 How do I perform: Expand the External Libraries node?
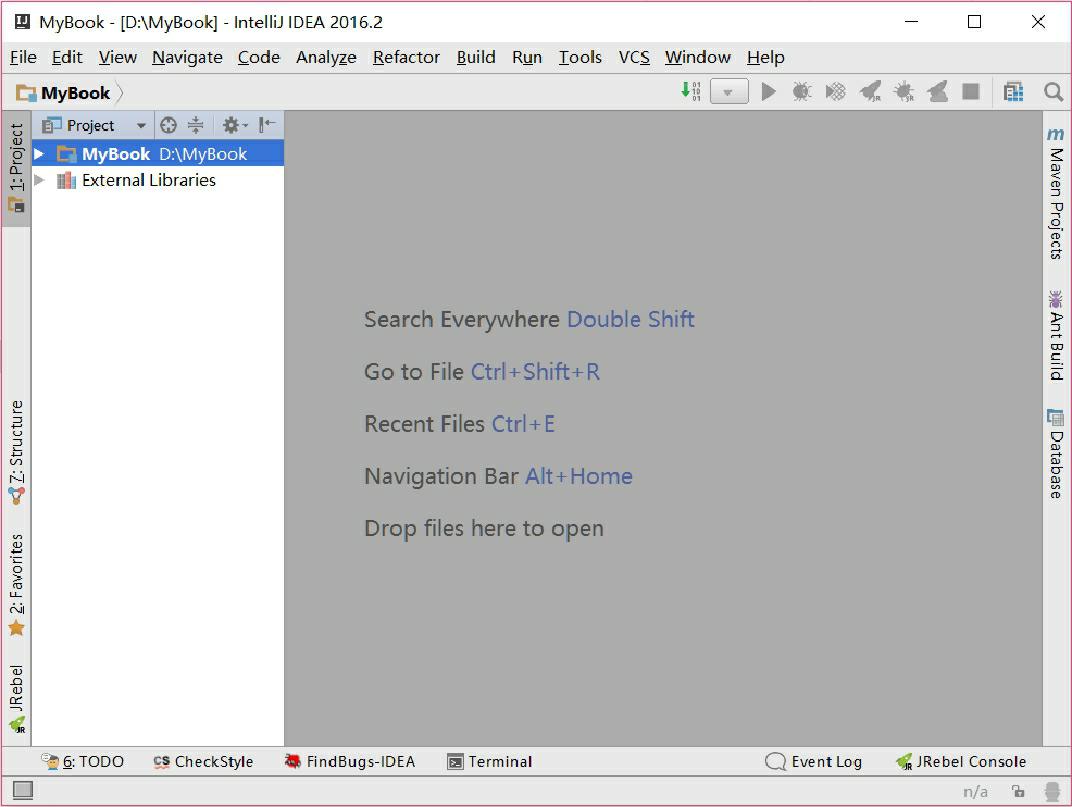[x=39, y=181]
